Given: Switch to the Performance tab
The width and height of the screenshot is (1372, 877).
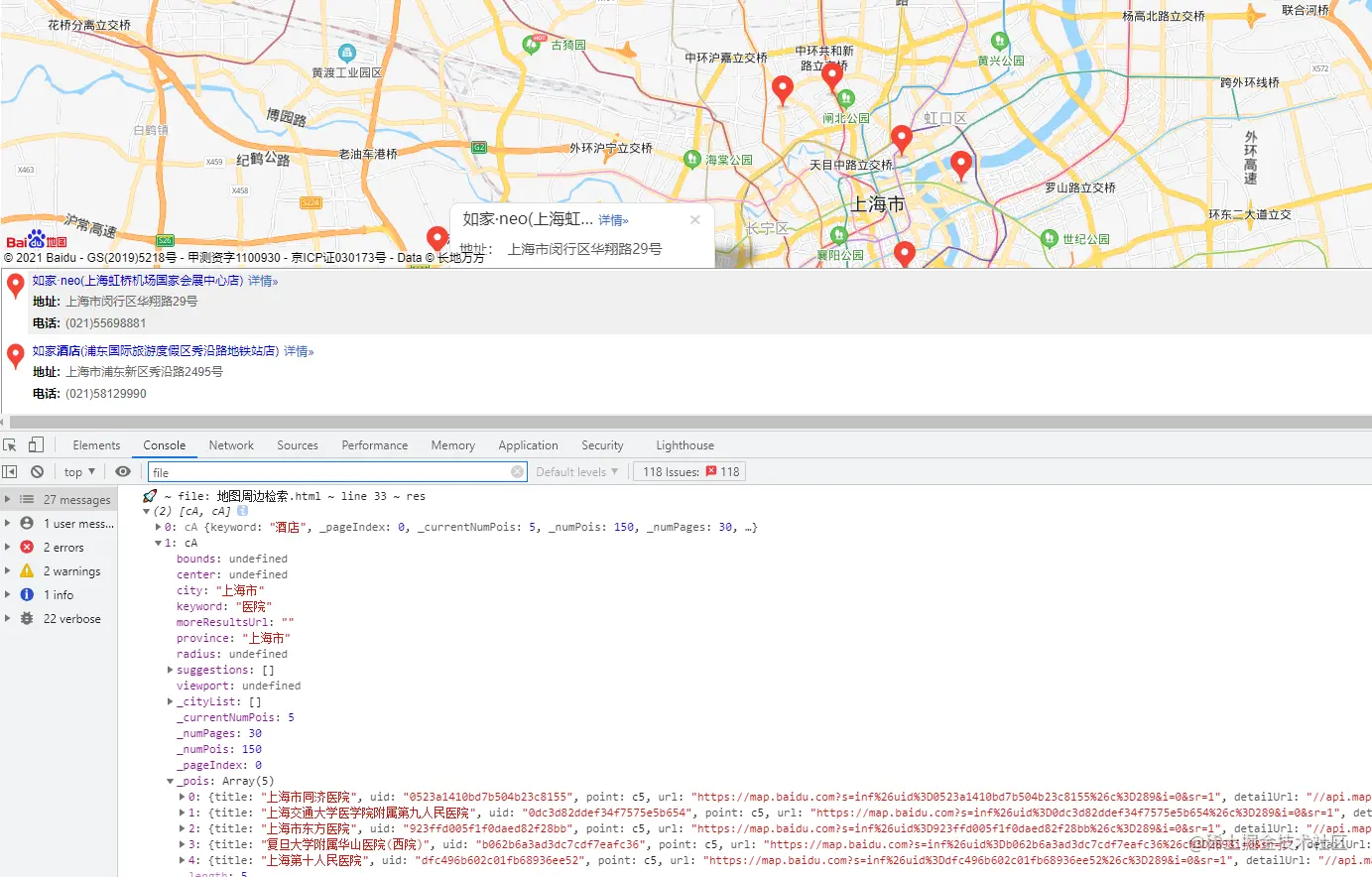Looking at the screenshot, I should [x=375, y=445].
